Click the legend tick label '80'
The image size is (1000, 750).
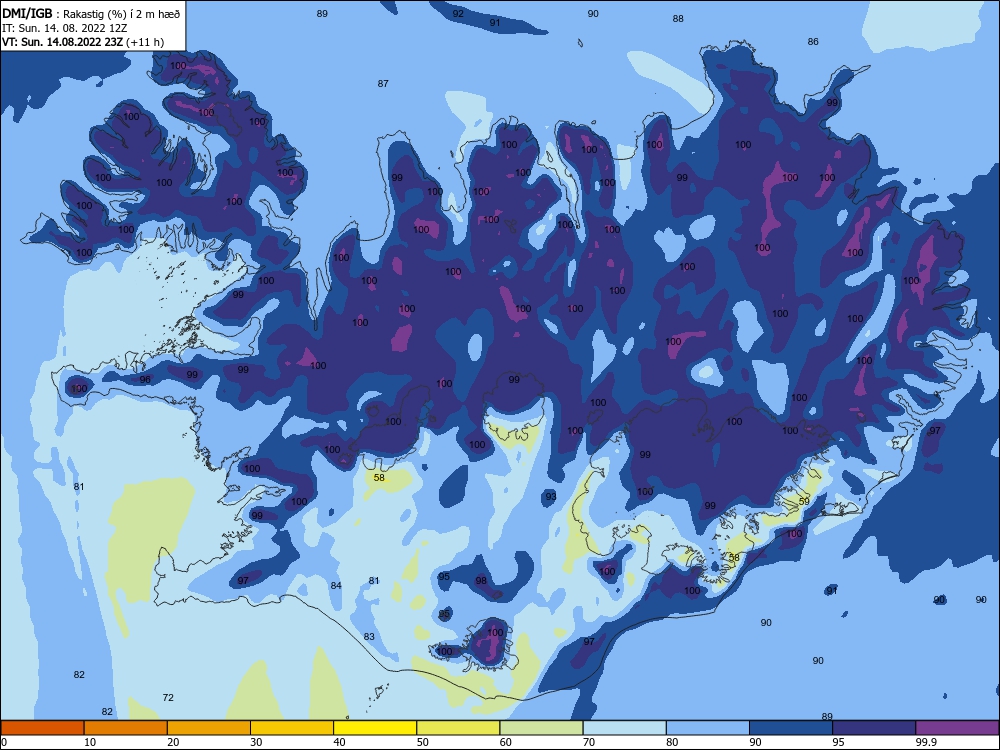(x=672, y=742)
